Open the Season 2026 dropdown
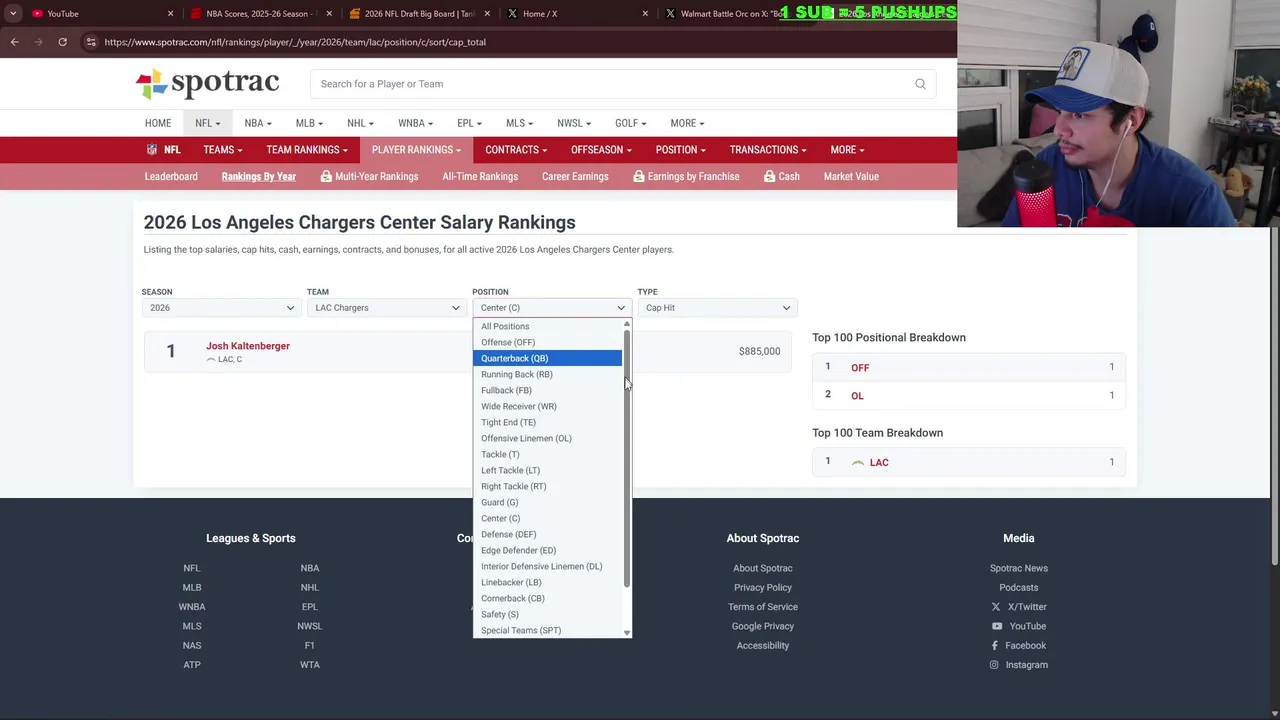Screen dimensions: 1280x720 click(x=221, y=308)
